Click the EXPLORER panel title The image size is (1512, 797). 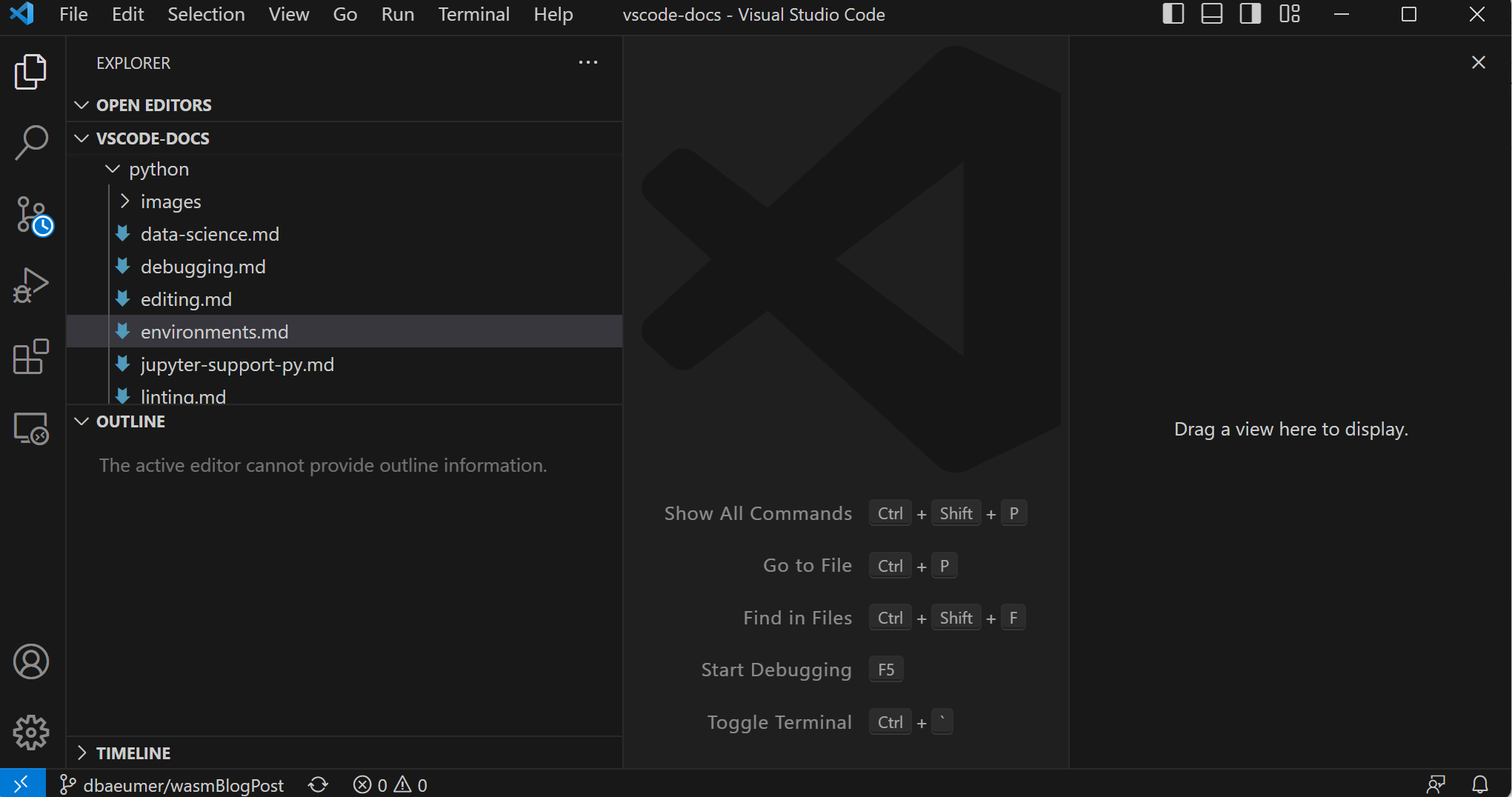coord(133,63)
